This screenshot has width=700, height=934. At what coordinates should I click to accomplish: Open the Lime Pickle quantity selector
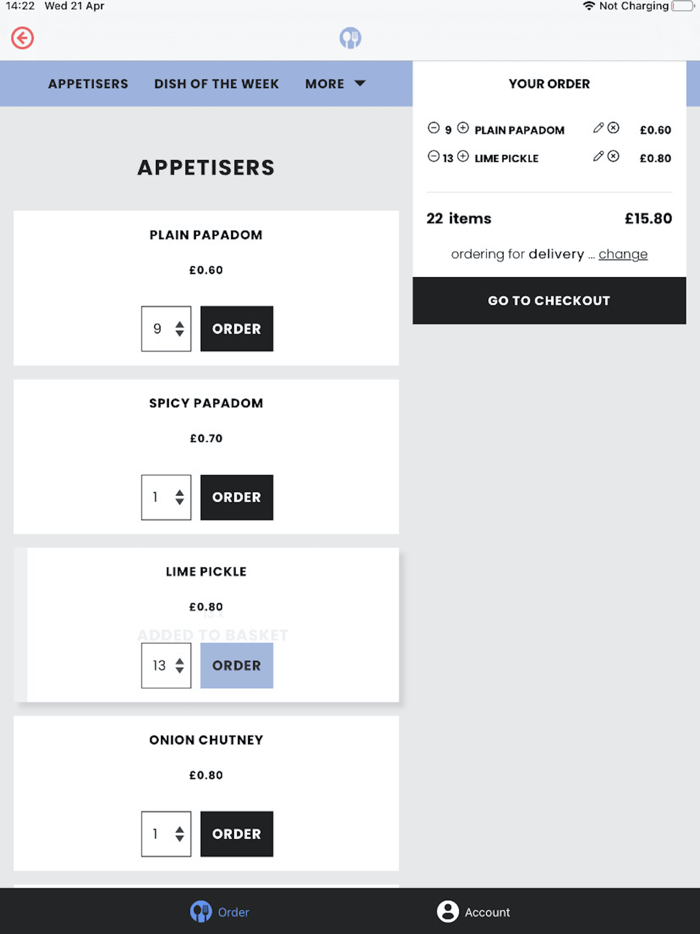166,665
